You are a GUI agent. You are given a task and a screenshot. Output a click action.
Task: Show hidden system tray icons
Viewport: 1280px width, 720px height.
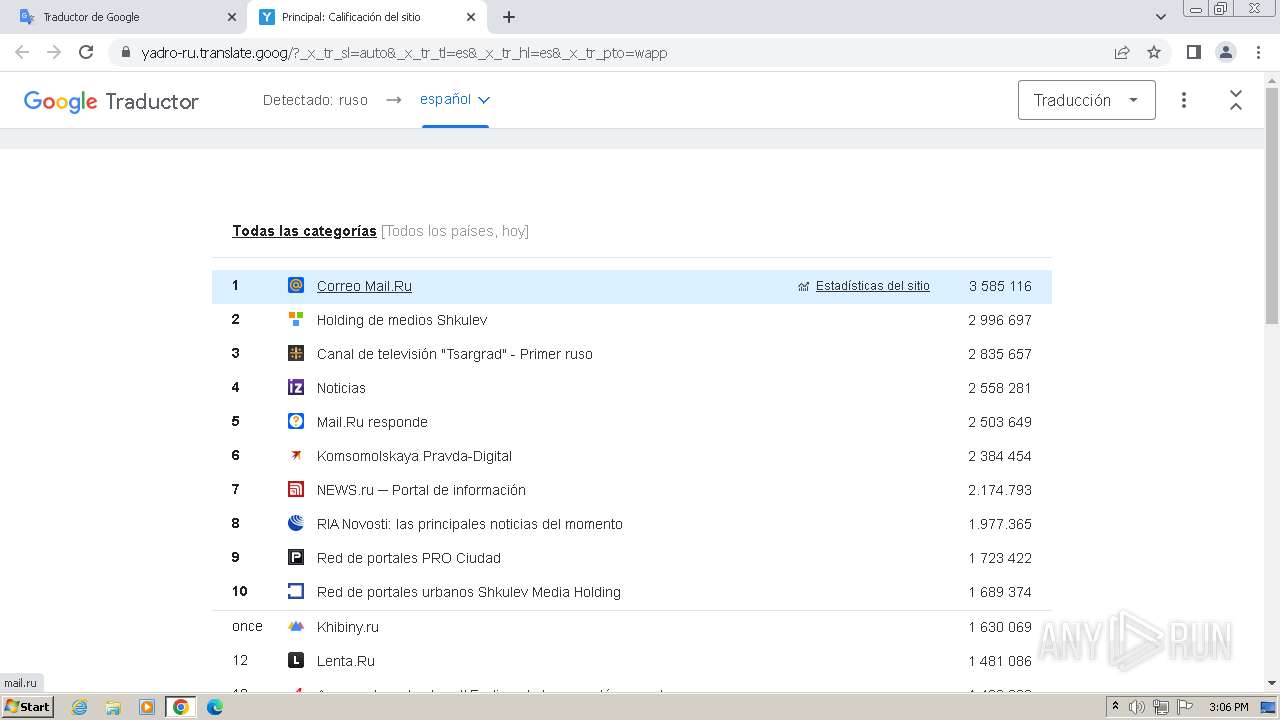(x=1115, y=707)
